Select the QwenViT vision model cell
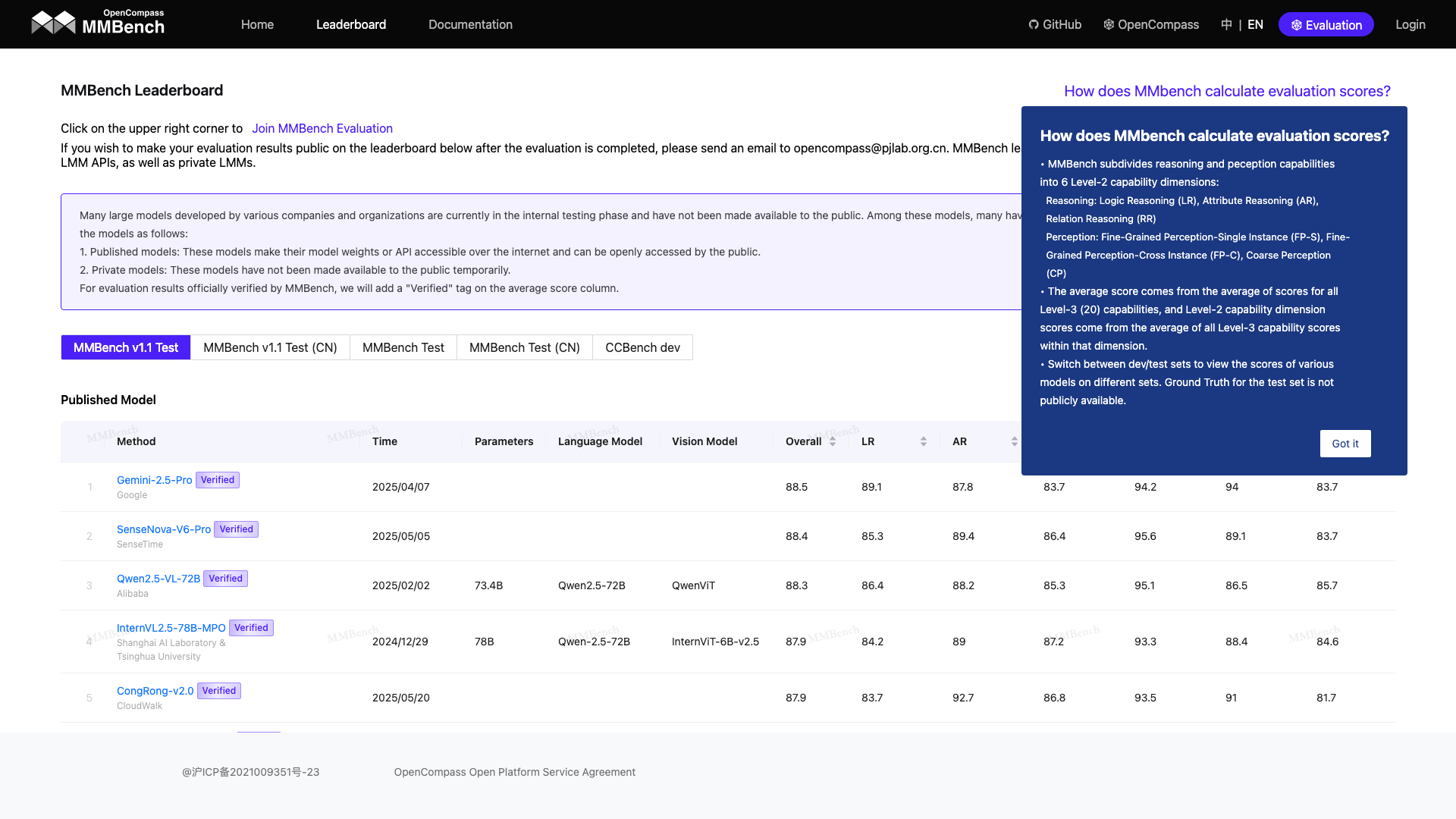Screen dimensions: 1456x819 click(x=693, y=585)
